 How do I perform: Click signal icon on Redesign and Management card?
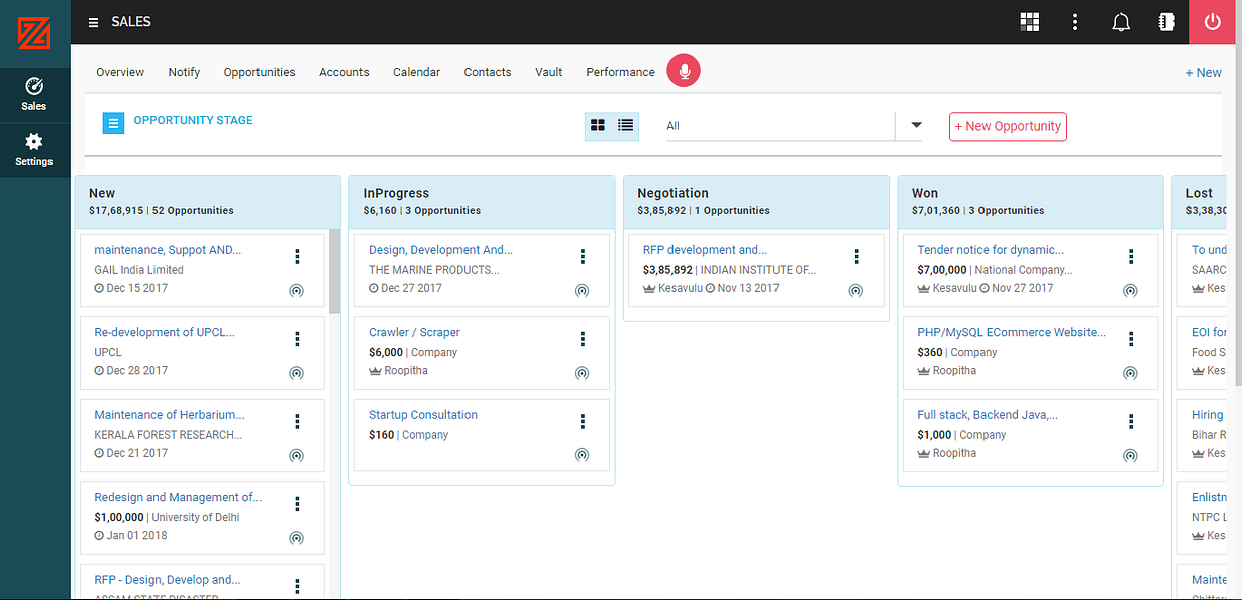[296, 538]
